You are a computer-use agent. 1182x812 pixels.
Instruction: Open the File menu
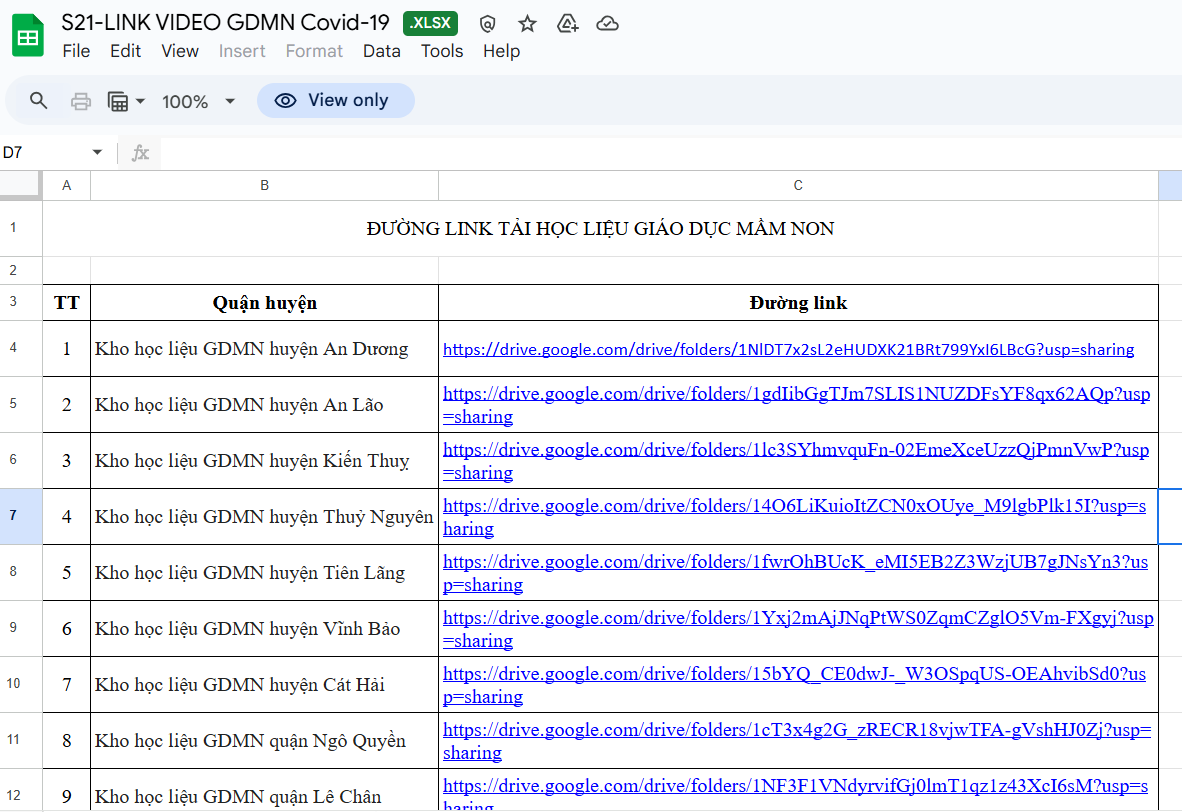click(x=76, y=51)
